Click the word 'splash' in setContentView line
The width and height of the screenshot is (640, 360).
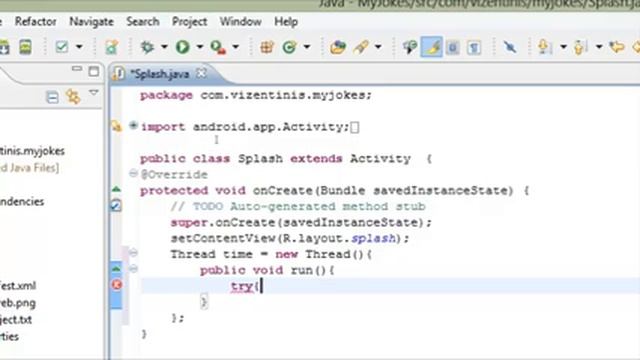tap(373, 238)
